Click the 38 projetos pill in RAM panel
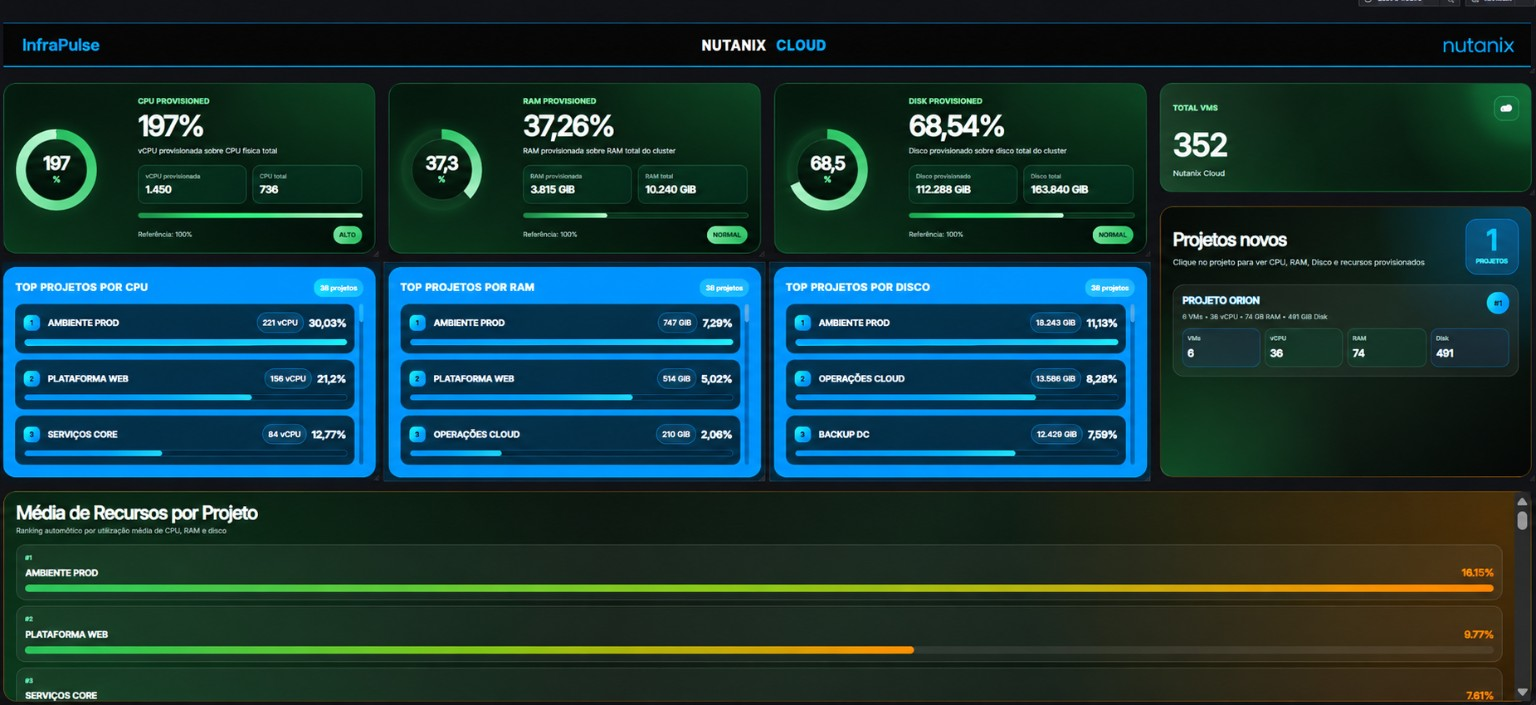1536x705 pixels. (x=724, y=288)
